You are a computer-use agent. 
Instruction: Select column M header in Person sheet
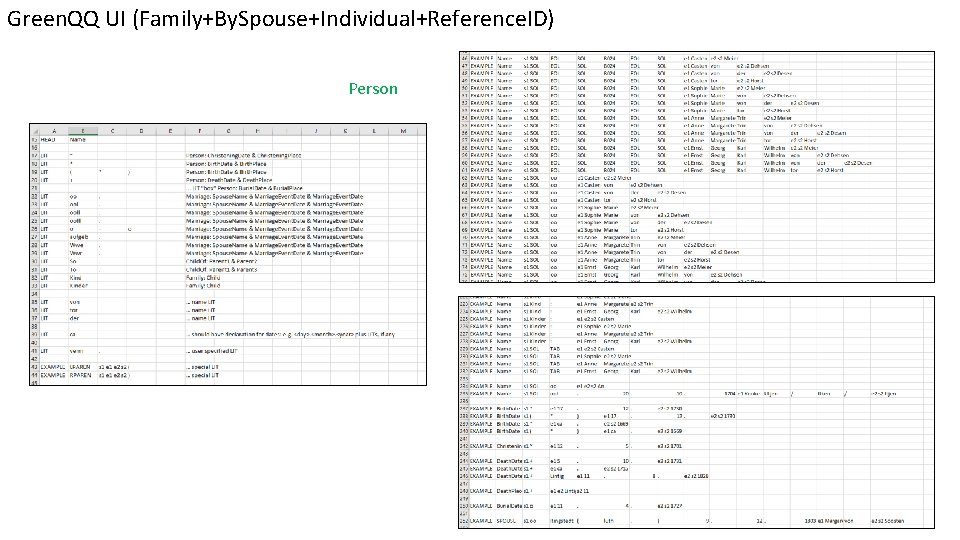click(403, 131)
